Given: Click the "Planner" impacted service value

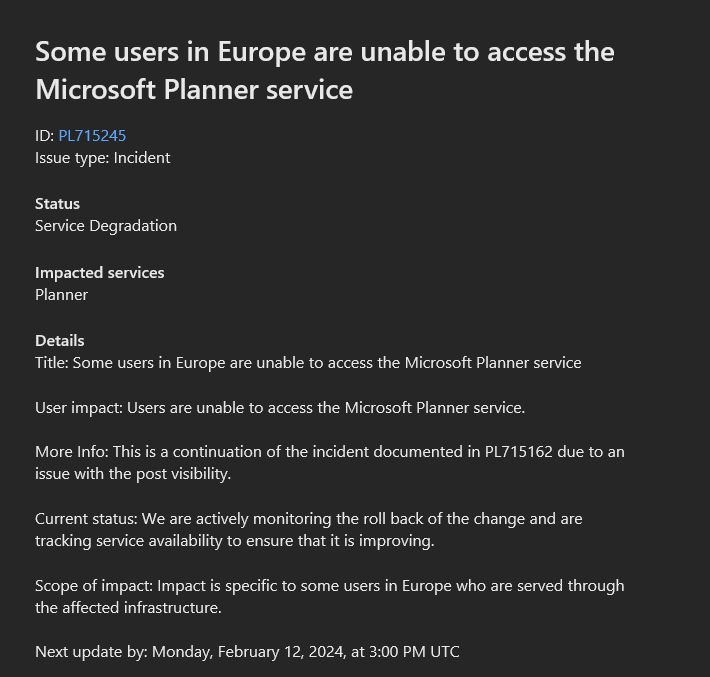Looking at the screenshot, I should point(61,294).
